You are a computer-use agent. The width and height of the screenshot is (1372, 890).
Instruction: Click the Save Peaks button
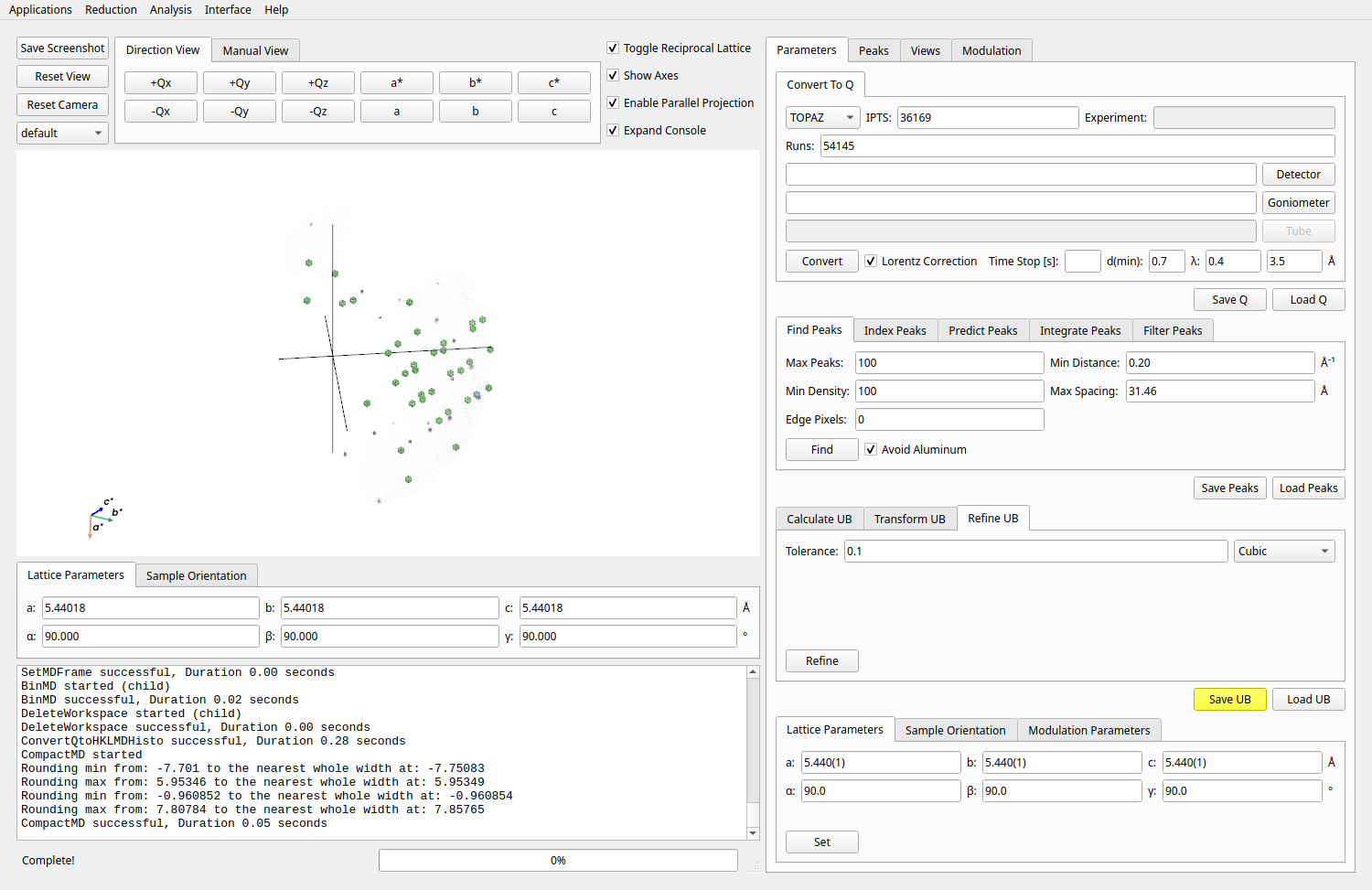click(1230, 488)
